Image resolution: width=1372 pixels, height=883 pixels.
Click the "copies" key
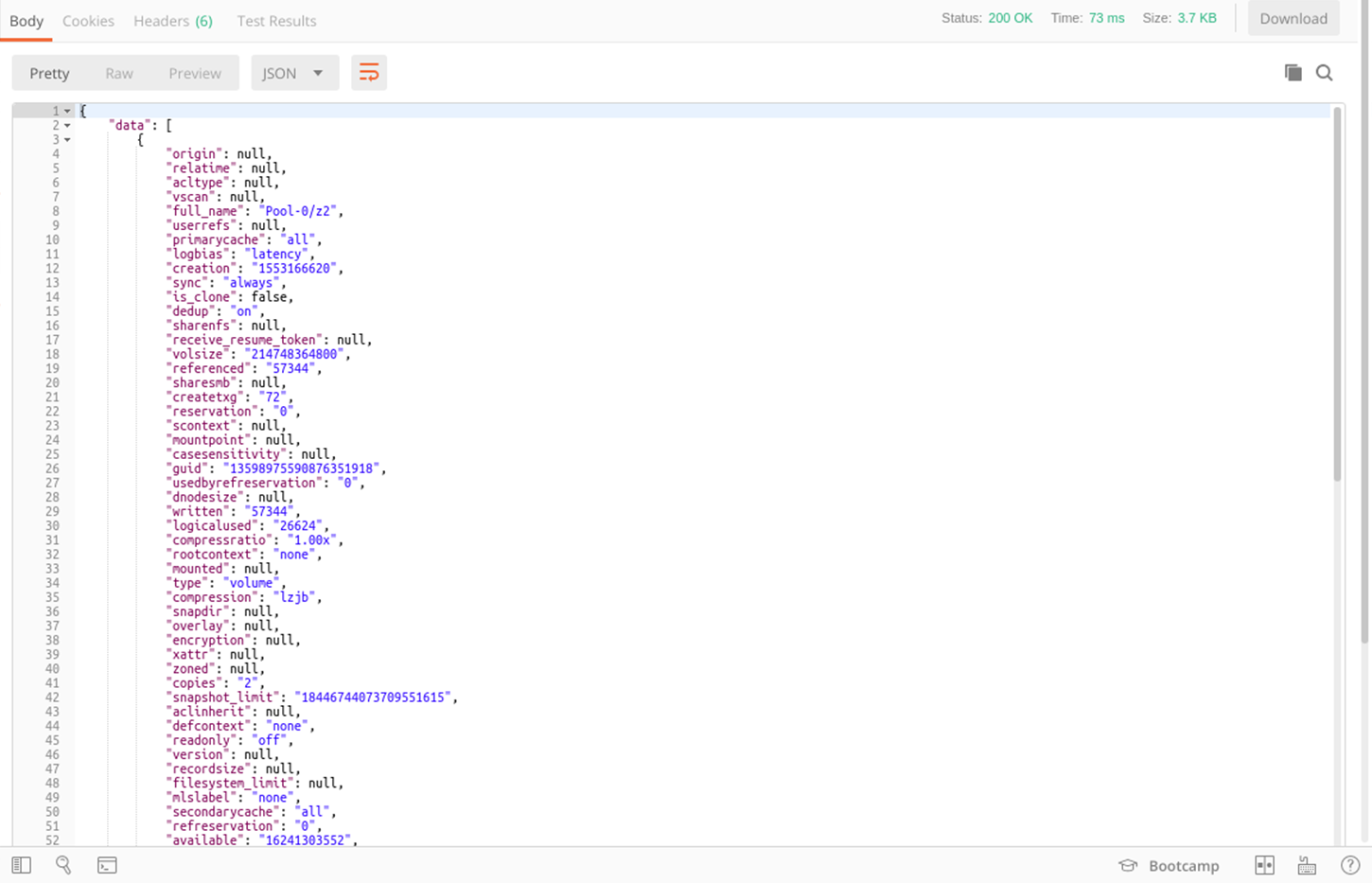coord(195,682)
